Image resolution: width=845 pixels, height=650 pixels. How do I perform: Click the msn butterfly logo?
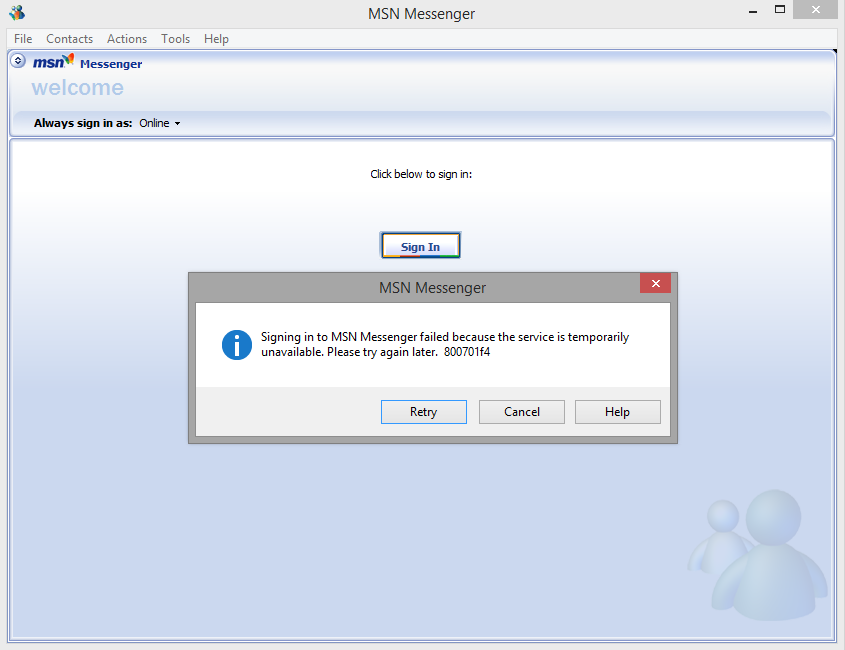pyautogui.click(x=53, y=61)
